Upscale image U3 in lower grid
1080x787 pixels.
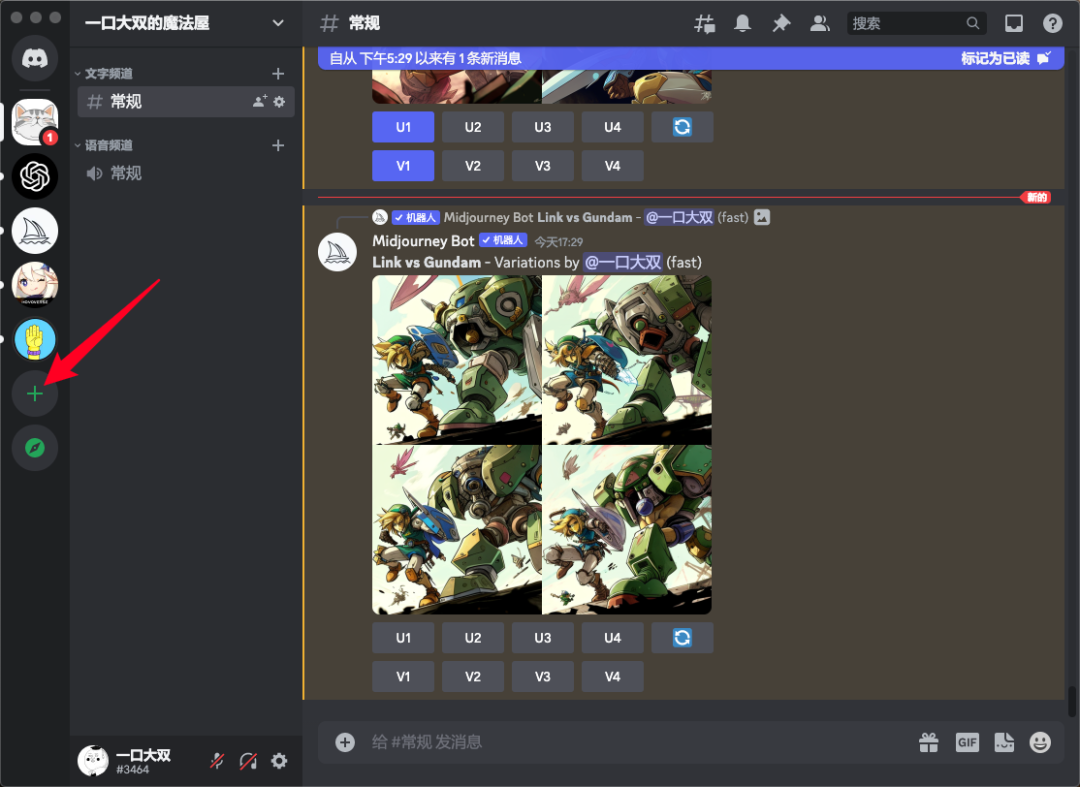click(543, 638)
